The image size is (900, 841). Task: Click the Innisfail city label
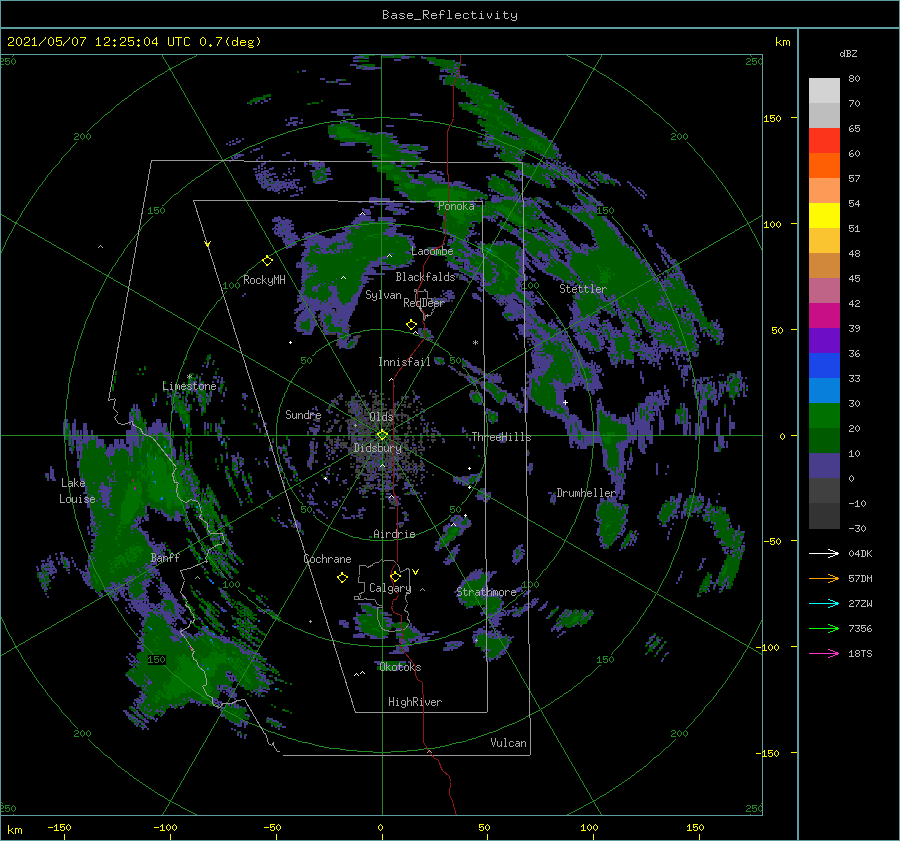tap(405, 362)
